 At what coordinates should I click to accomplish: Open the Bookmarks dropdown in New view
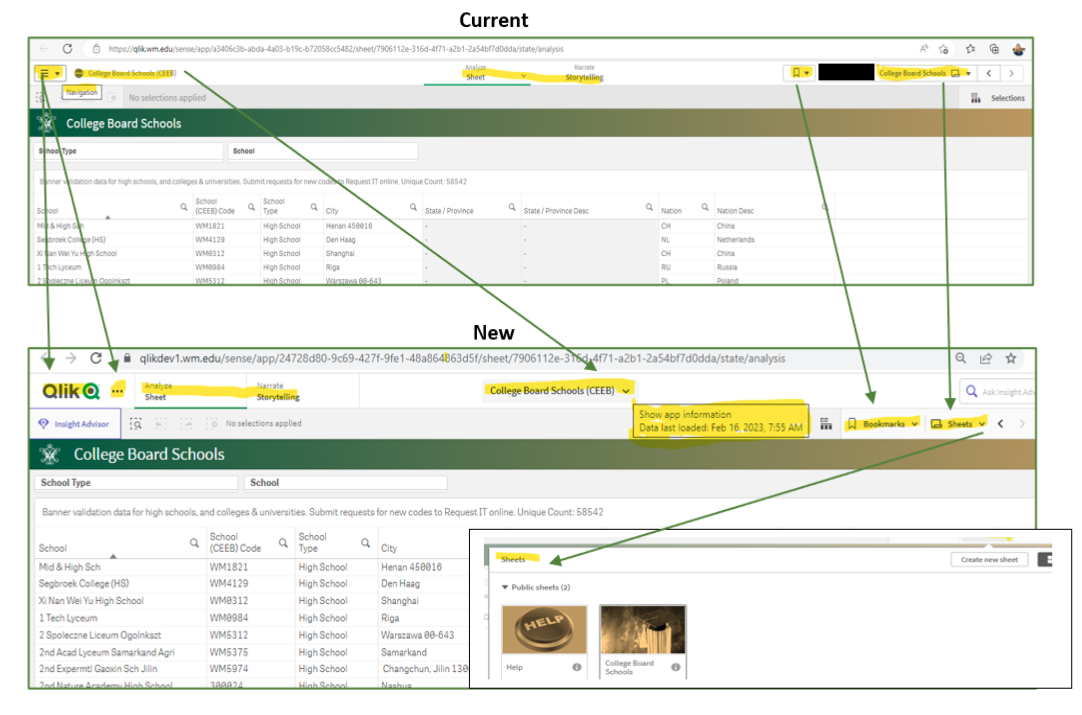click(883, 424)
